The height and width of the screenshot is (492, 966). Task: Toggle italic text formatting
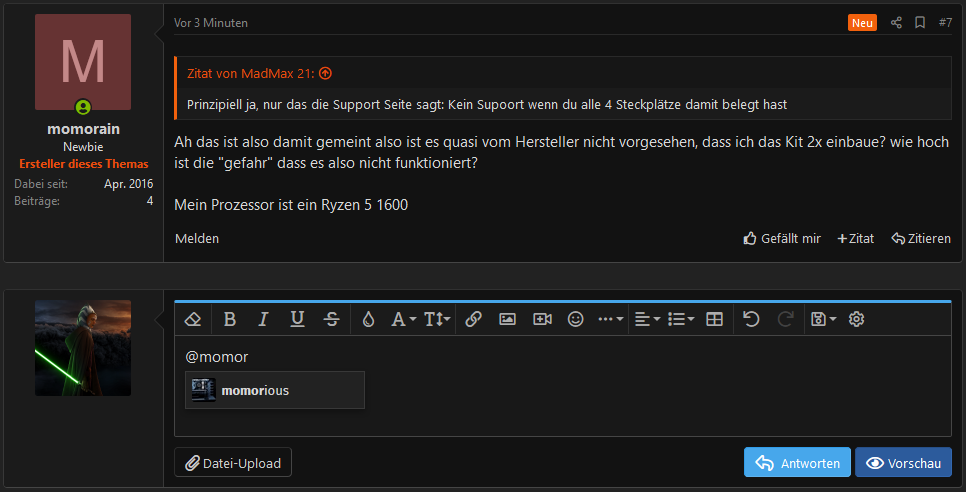point(264,319)
